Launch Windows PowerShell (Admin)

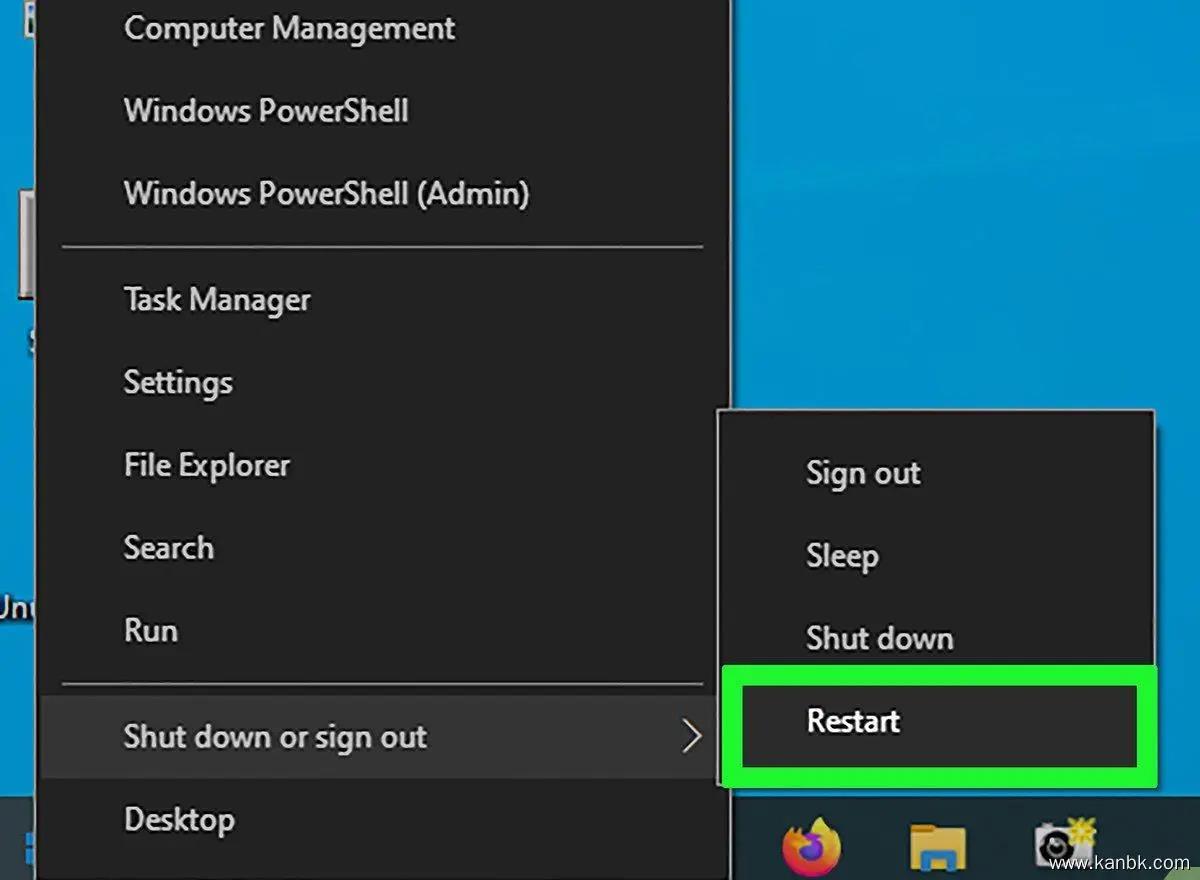pos(326,192)
